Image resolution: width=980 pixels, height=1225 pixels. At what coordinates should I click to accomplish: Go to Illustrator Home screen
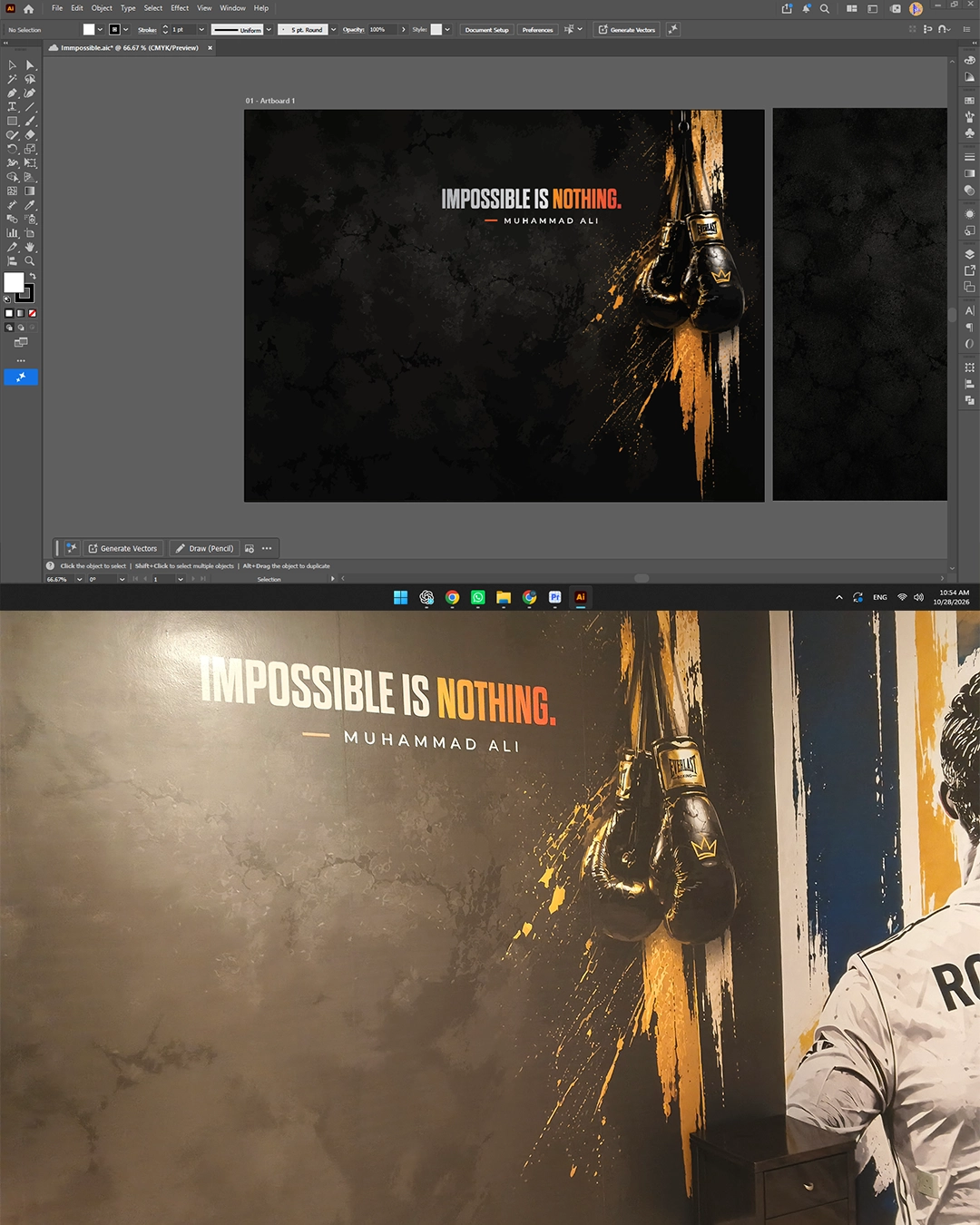[x=28, y=8]
